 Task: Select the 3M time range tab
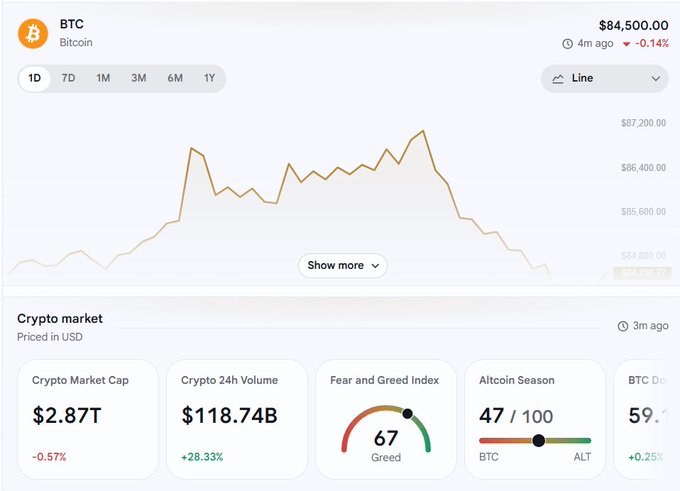click(x=139, y=78)
